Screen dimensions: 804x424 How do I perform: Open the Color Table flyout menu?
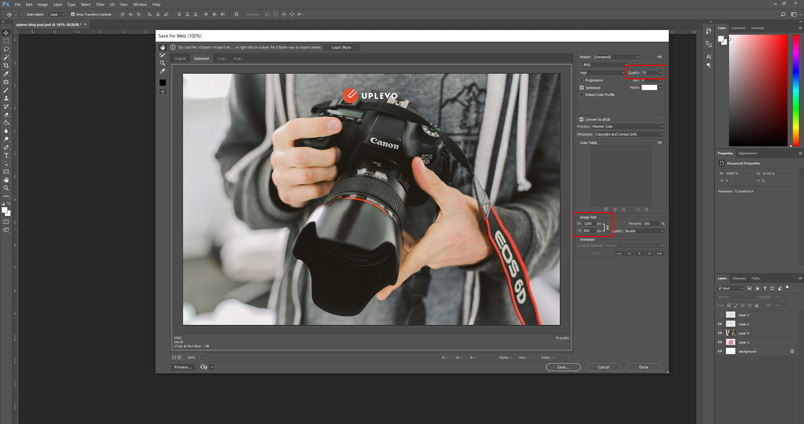[x=659, y=143]
